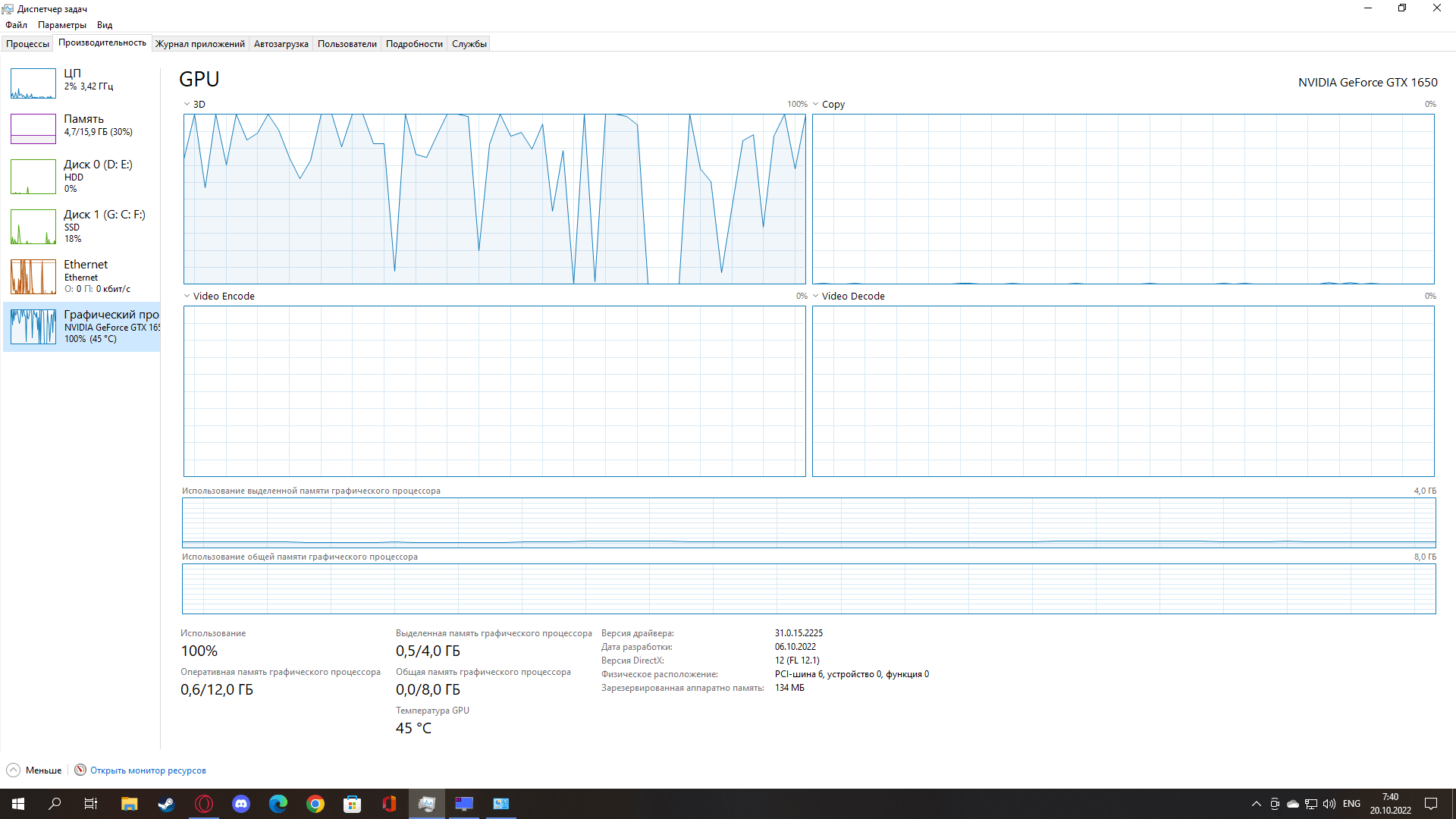Image resolution: width=1456 pixels, height=819 pixels.
Task: Select the Производительность tab
Action: pyautogui.click(x=102, y=43)
